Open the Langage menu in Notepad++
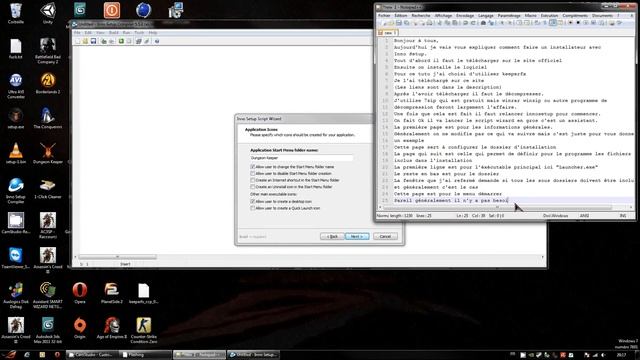This screenshot has width=640, height=360. click(x=486, y=16)
